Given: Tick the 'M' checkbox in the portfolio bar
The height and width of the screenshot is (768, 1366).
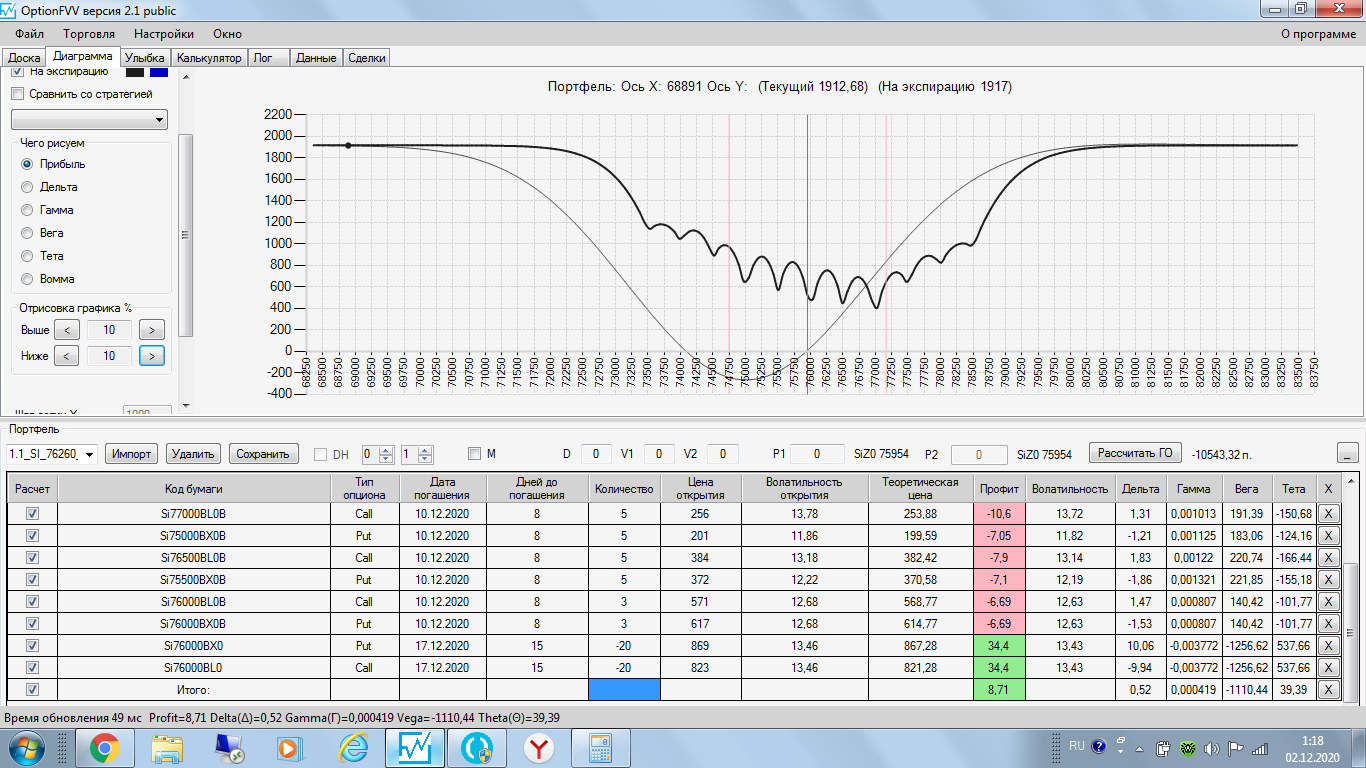Looking at the screenshot, I should [474, 454].
